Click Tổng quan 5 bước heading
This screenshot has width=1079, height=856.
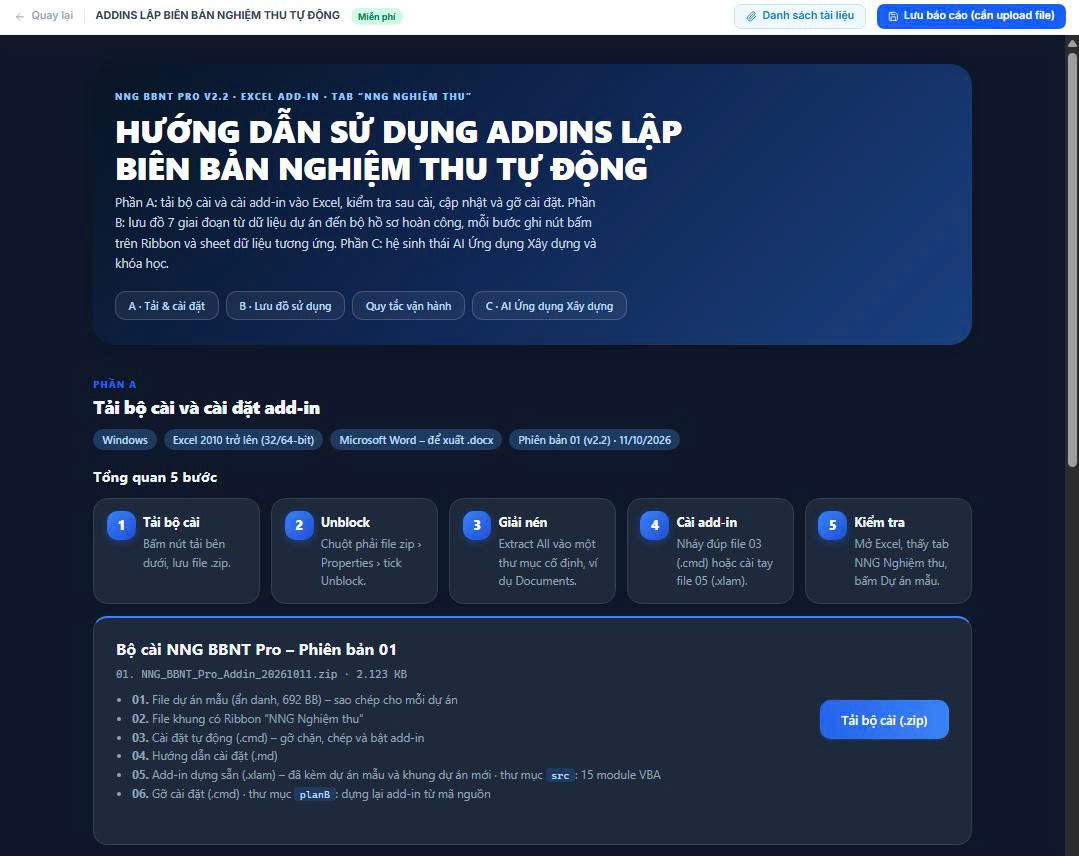point(155,478)
